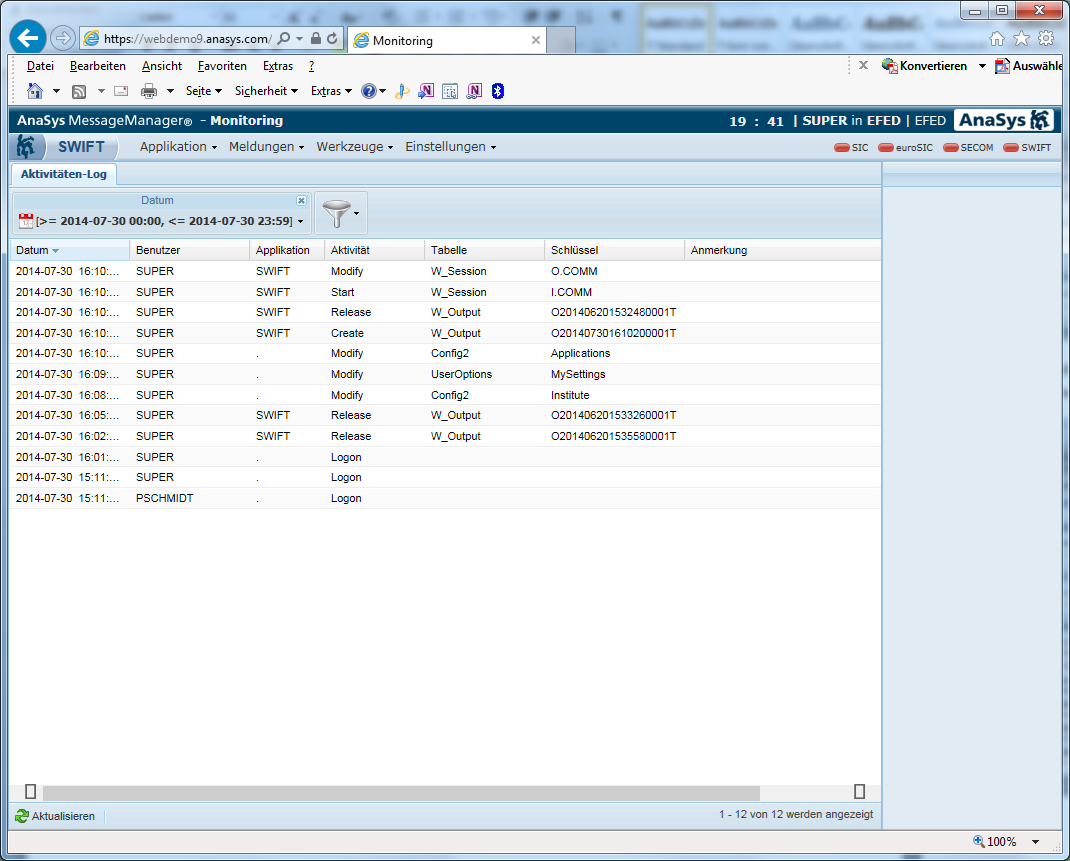1070x861 pixels.
Task: Click the Bluetooth icon in the toolbar
Action: point(498,91)
